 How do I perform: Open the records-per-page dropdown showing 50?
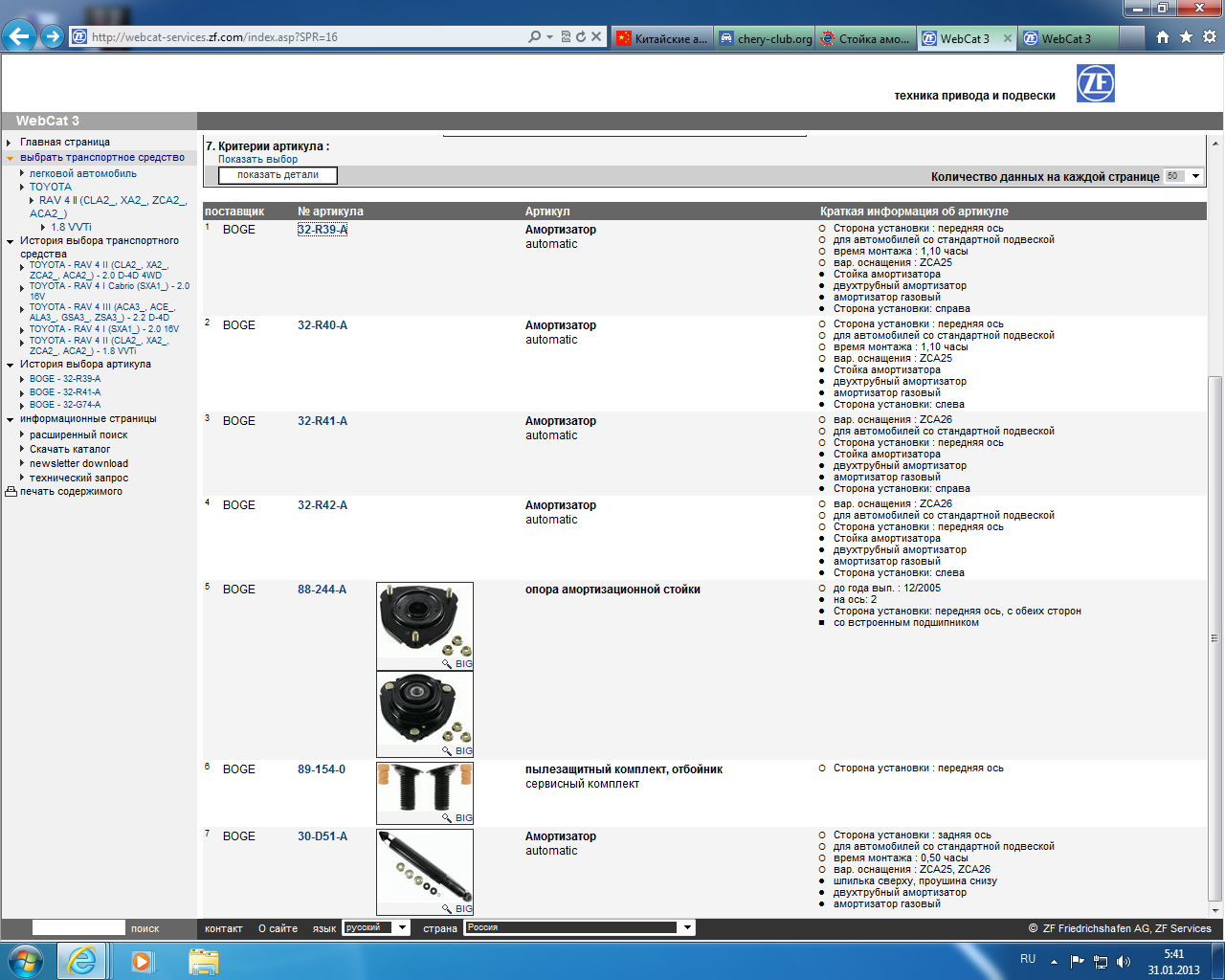tap(1183, 176)
